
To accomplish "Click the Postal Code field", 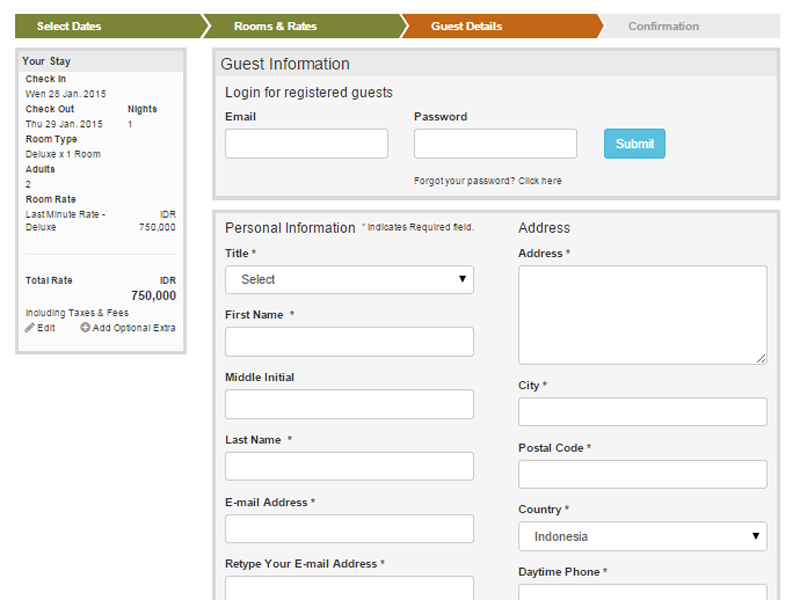I will click(642, 474).
